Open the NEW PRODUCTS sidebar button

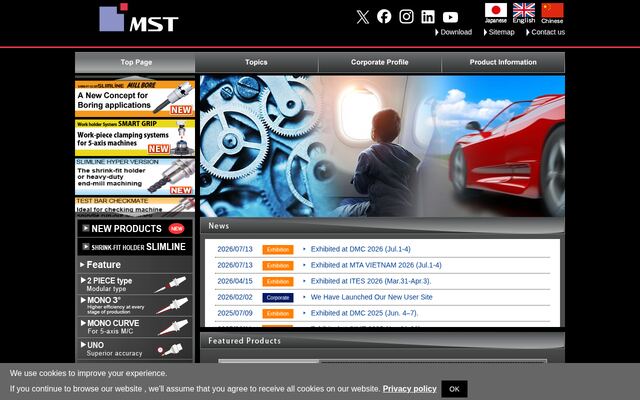click(135, 229)
